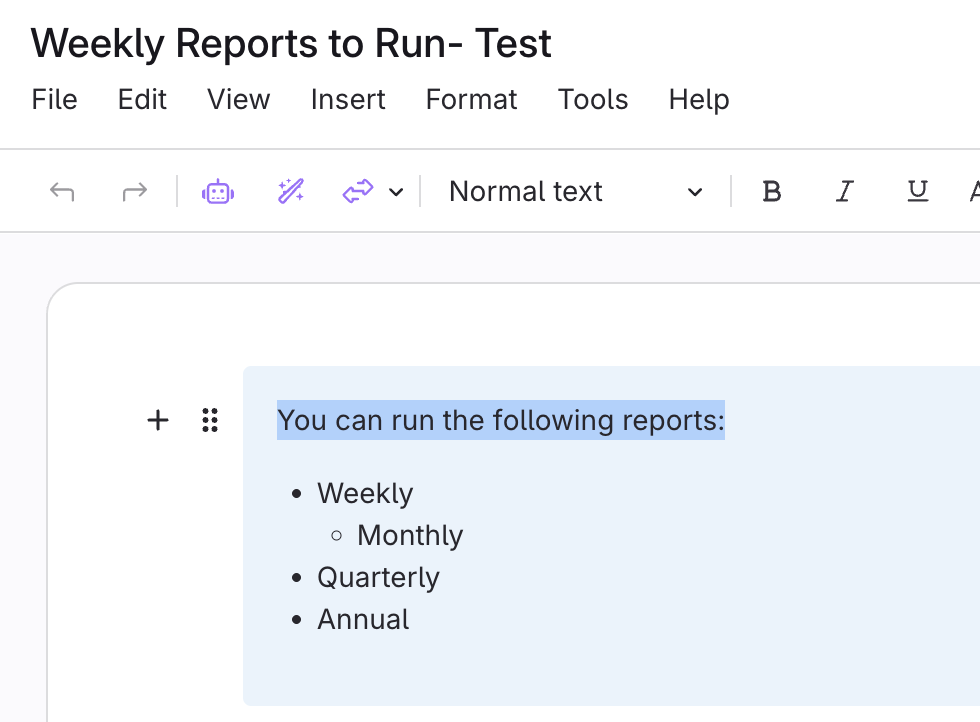Select the magic wand tool icon
980x722 pixels.
[x=290, y=191]
